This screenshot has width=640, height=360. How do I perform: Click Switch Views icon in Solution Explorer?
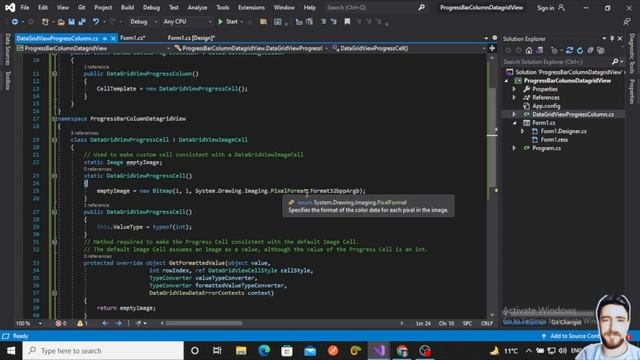(540, 51)
